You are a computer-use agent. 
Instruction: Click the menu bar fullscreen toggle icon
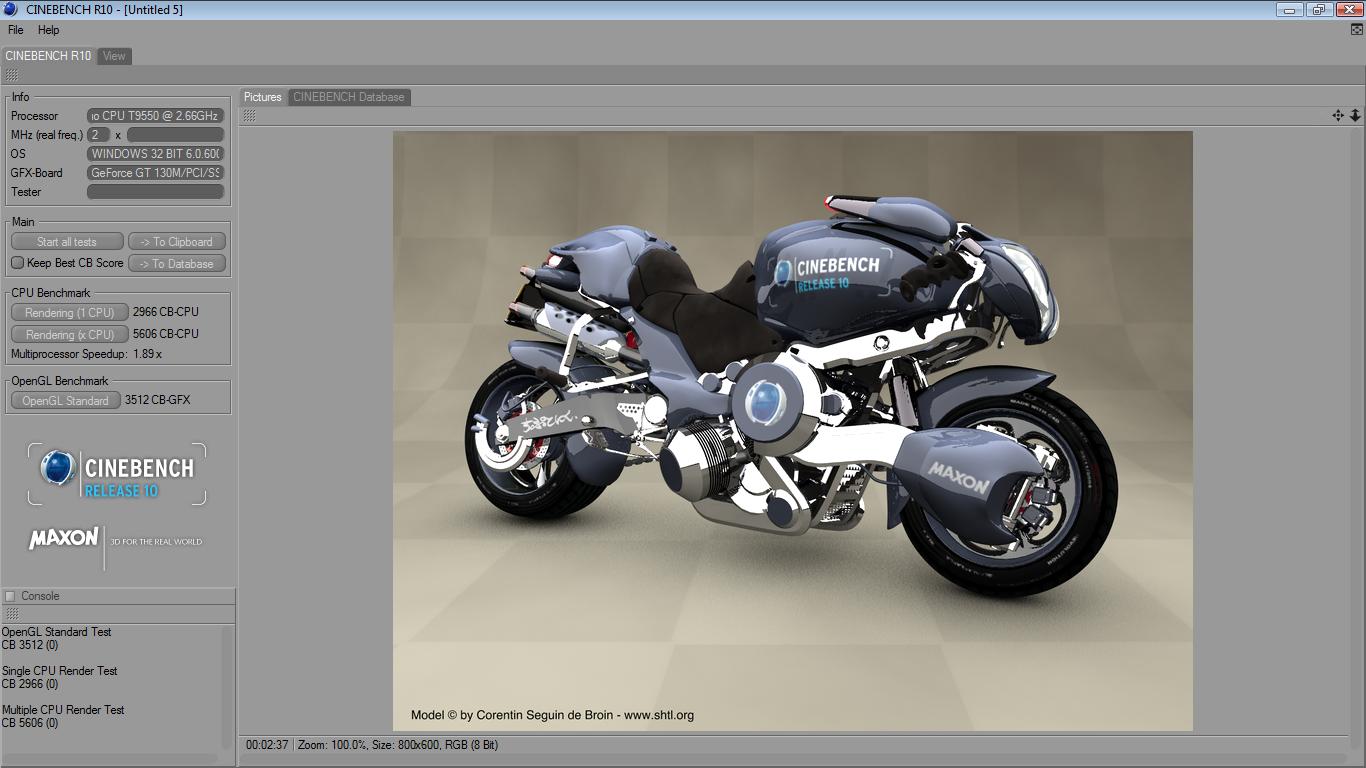(x=1356, y=30)
